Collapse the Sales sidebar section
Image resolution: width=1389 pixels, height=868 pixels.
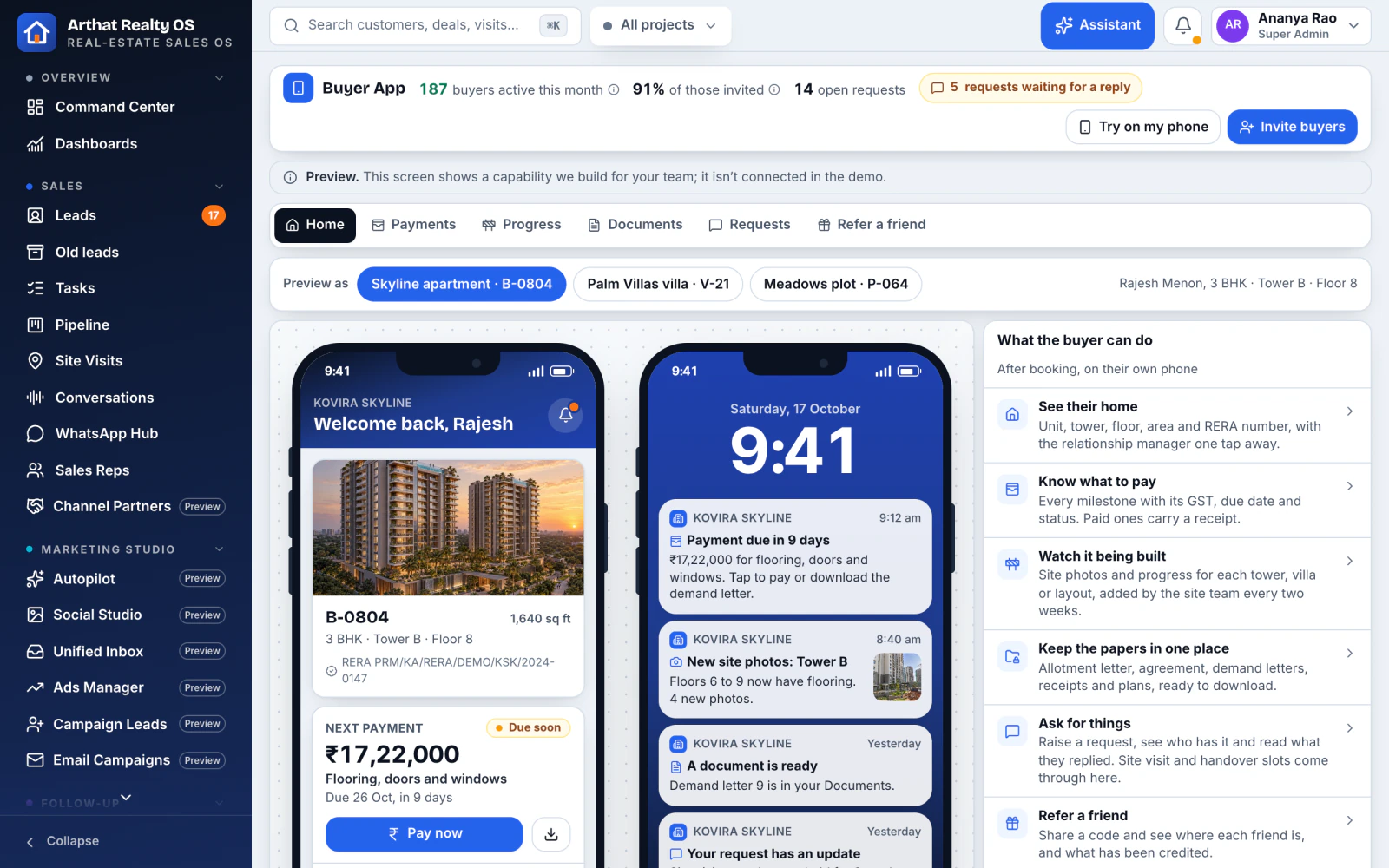point(220,187)
